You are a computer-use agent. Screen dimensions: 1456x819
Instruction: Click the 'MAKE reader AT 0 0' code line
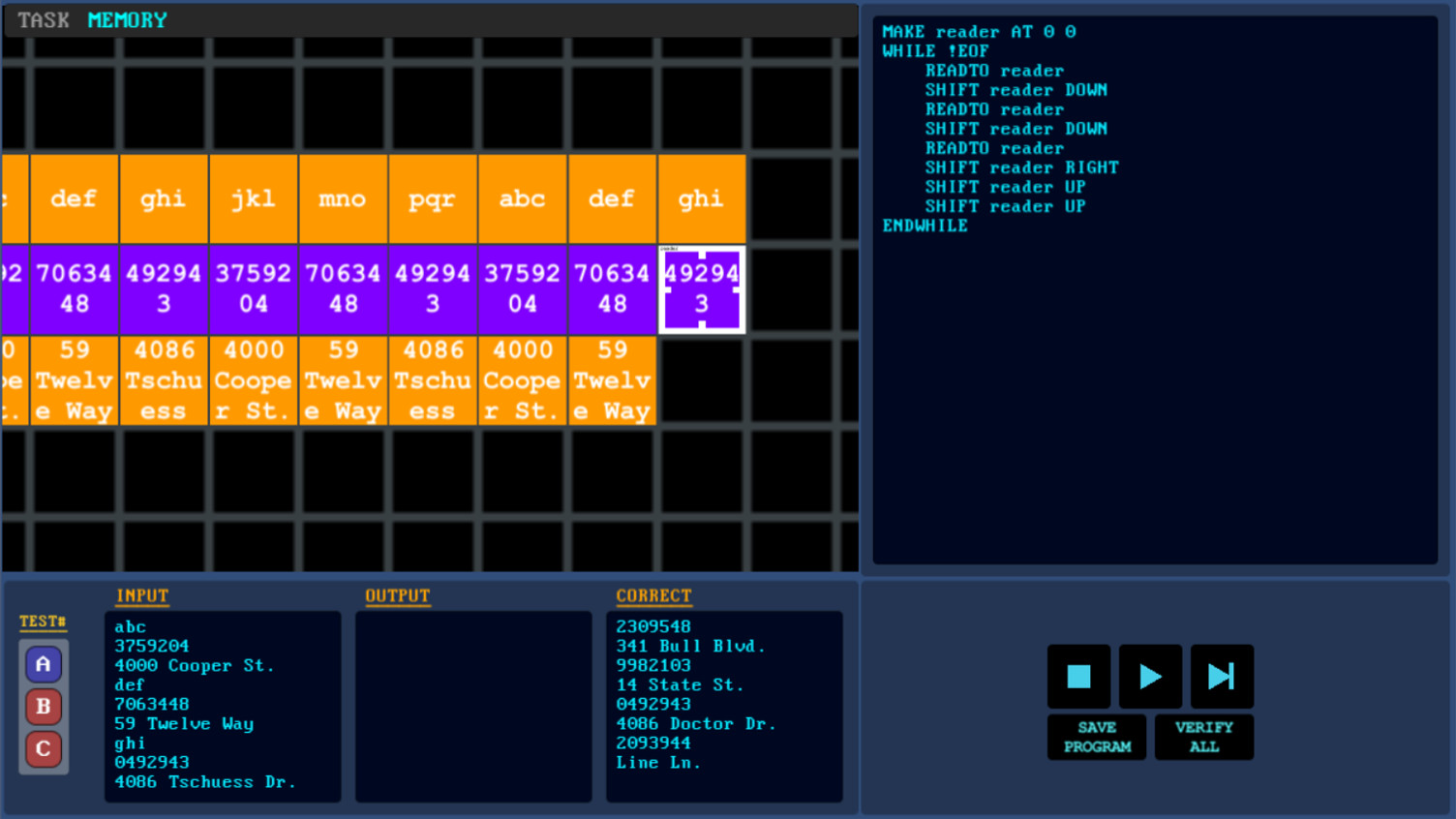979,32
